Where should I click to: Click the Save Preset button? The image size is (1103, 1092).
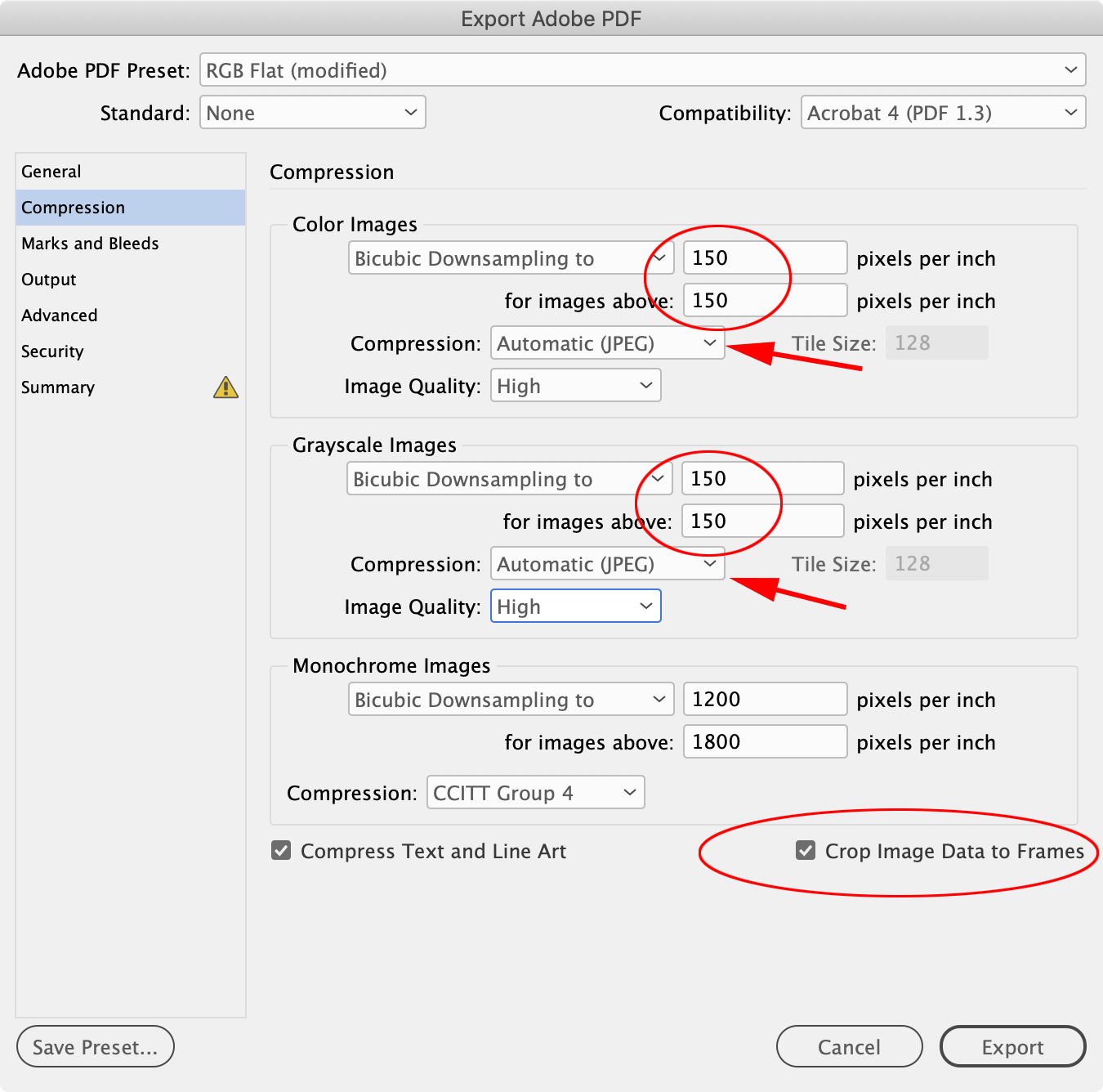[95, 1046]
